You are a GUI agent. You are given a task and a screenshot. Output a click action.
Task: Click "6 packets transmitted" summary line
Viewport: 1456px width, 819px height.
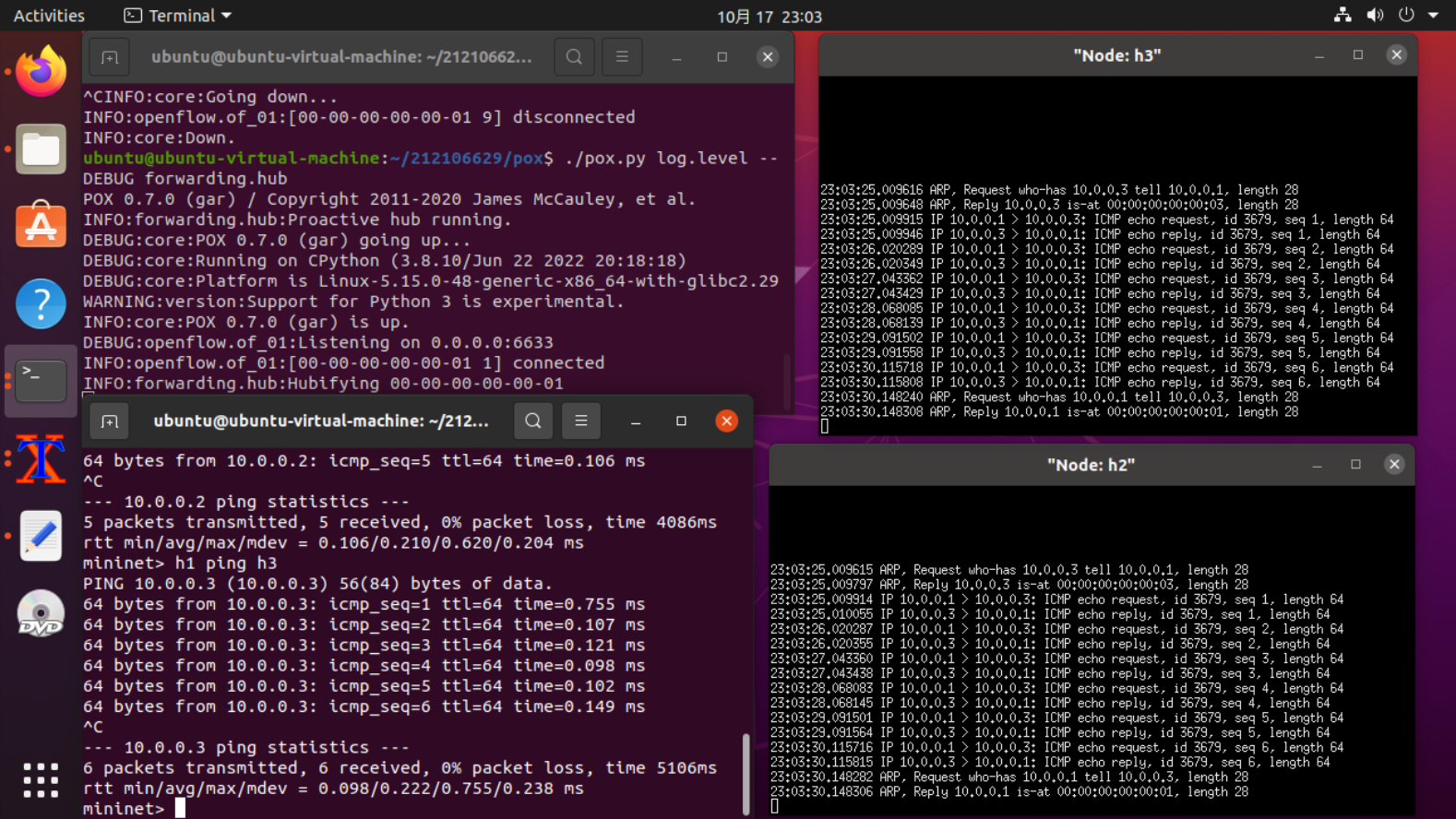[x=400, y=768]
